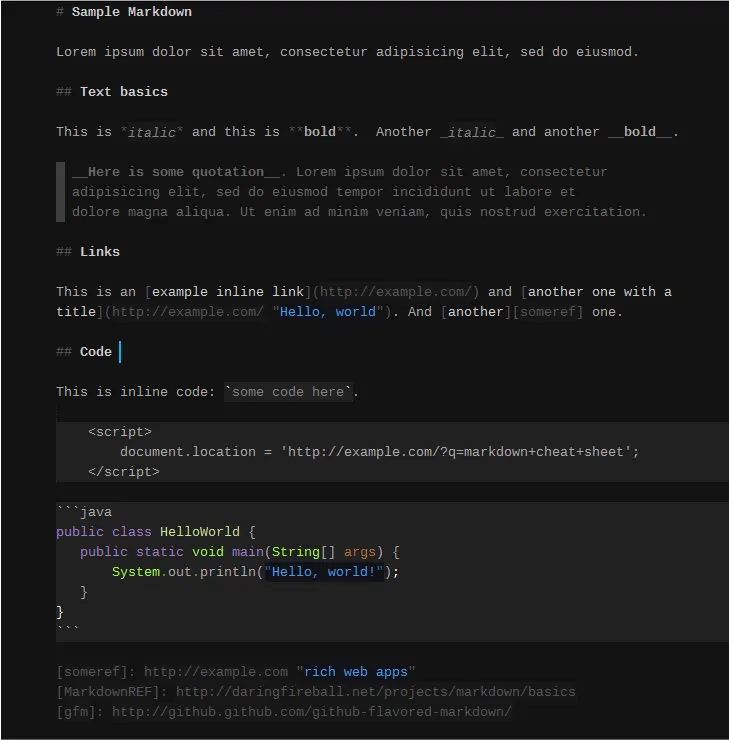Click the java code fence opener
729x740 pixels.
(84, 512)
